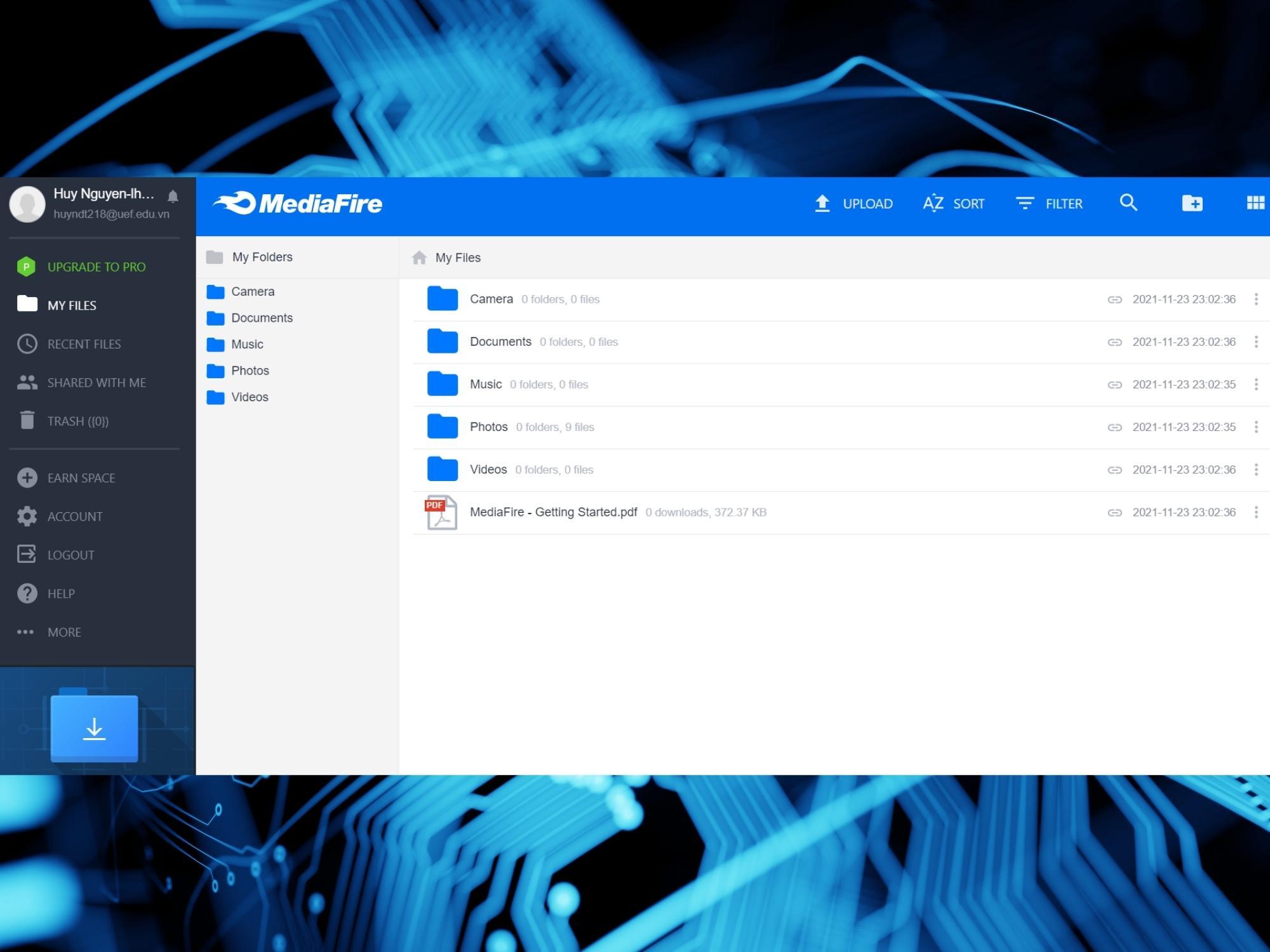Screen dimensions: 1270x952
Task: Expand the MediaFire Getting Started PDF options
Action: pos(1257,512)
